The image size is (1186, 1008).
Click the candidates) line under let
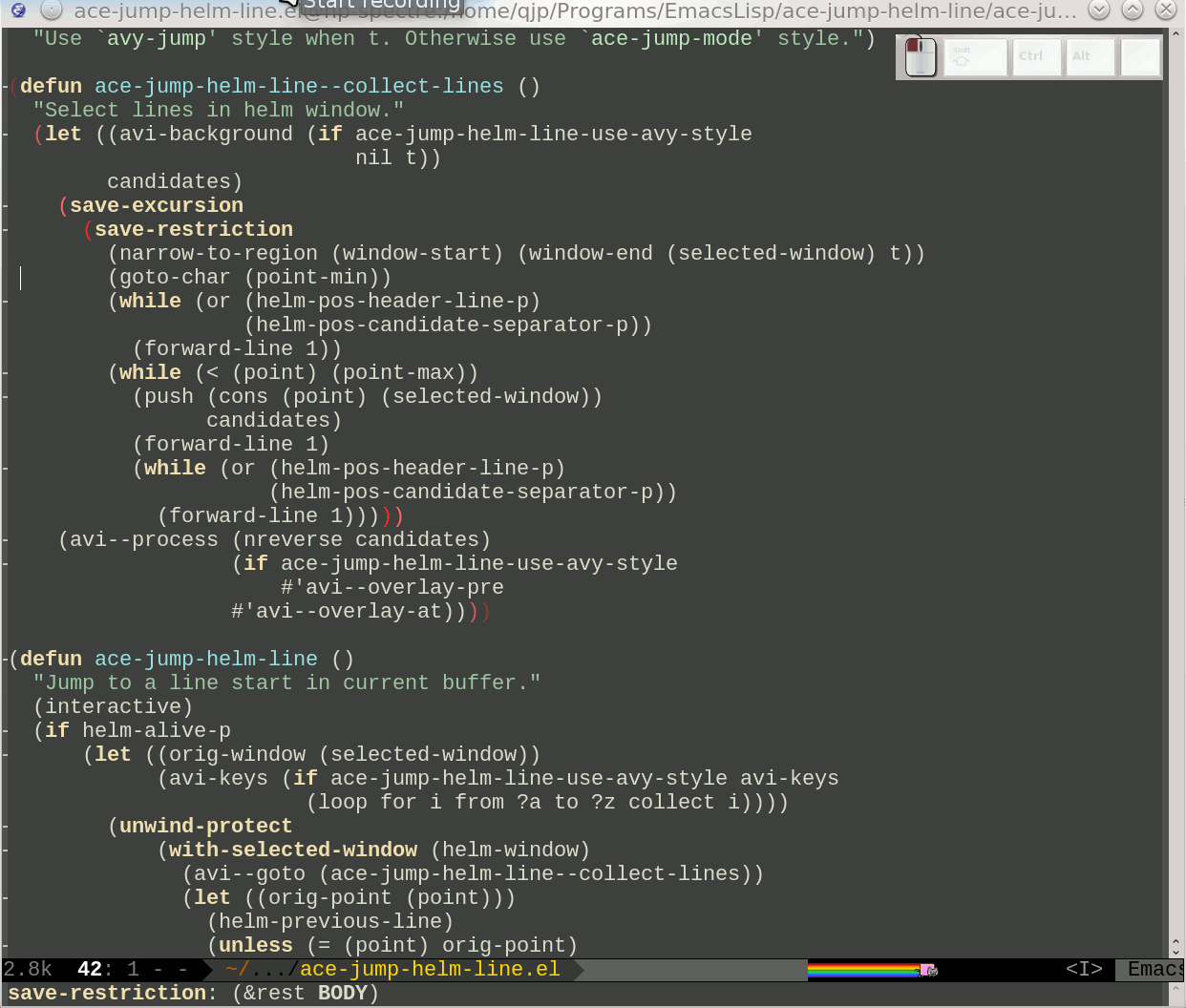pyautogui.click(x=175, y=182)
